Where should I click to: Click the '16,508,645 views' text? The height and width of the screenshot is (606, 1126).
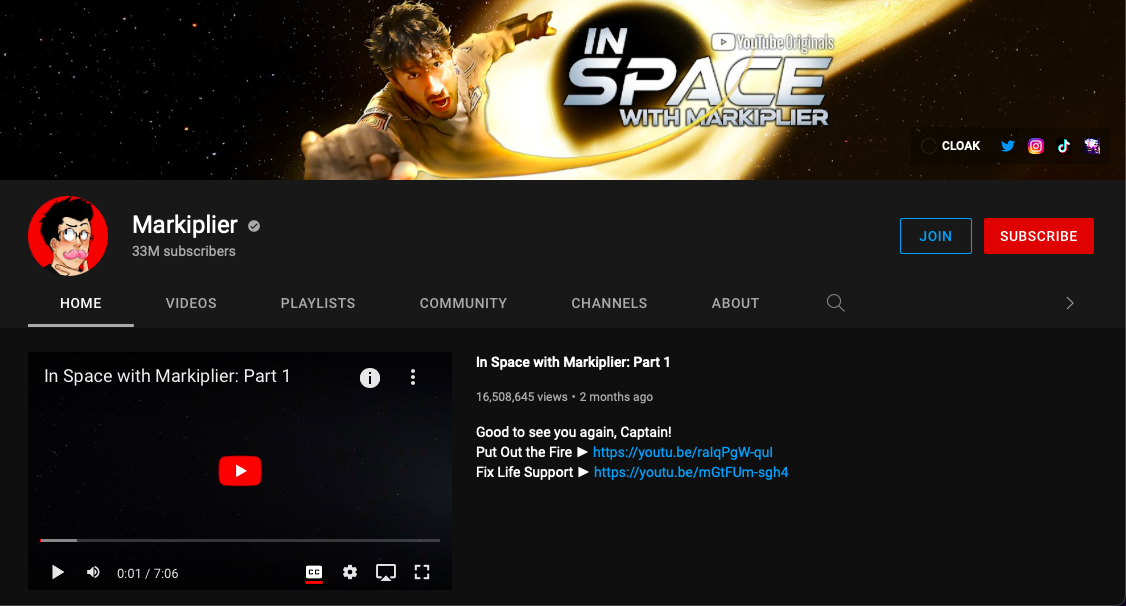pyautogui.click(x=521, y=397)
